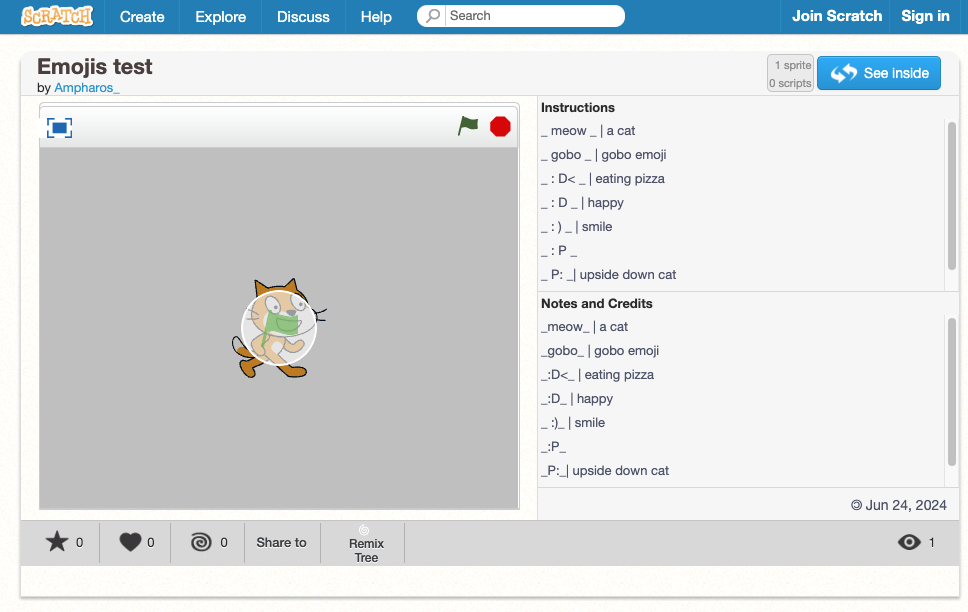Click the remix spiral icon
Screen dimensions: 968x612
(201, 542)
